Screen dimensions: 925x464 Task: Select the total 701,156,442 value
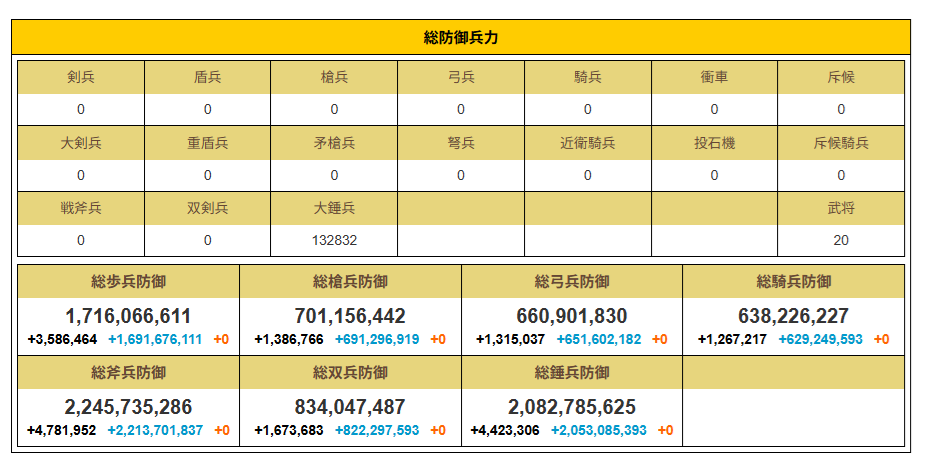pyautogui.click(x=350, y=317)
